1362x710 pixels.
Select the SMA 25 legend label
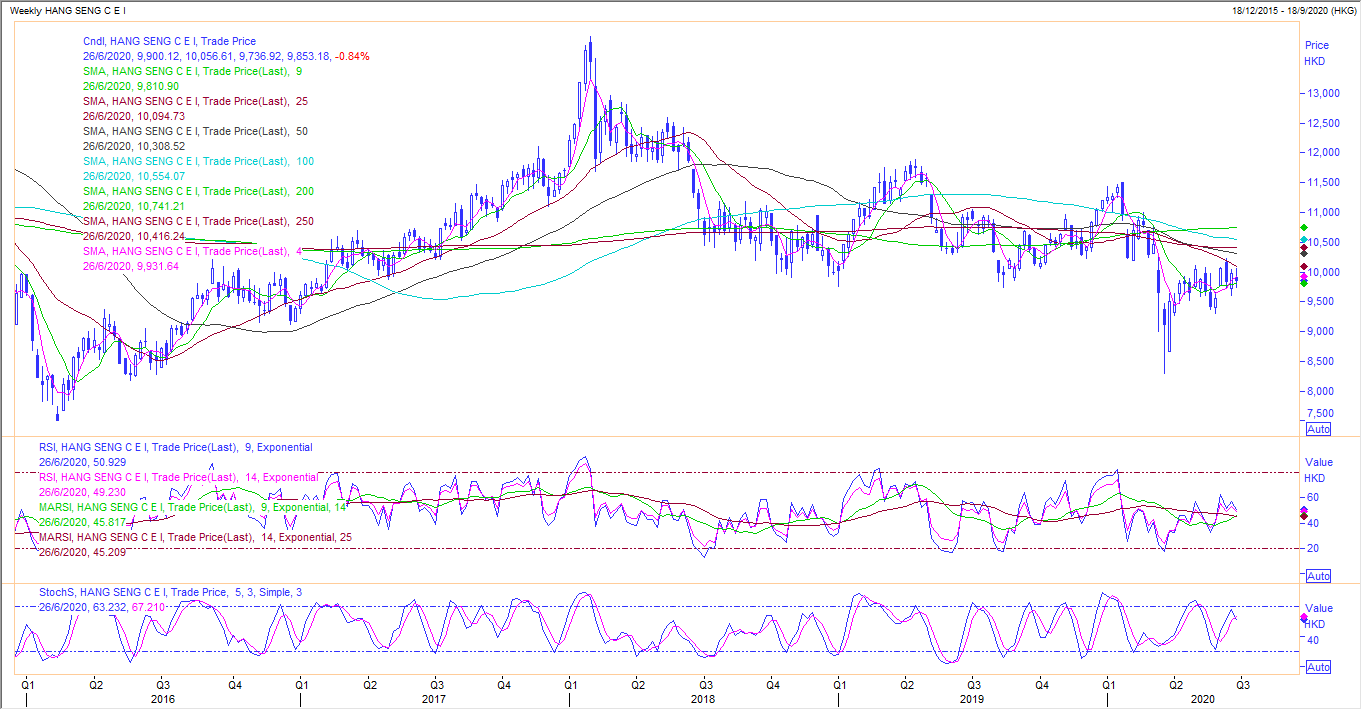[x=196, y=102]
